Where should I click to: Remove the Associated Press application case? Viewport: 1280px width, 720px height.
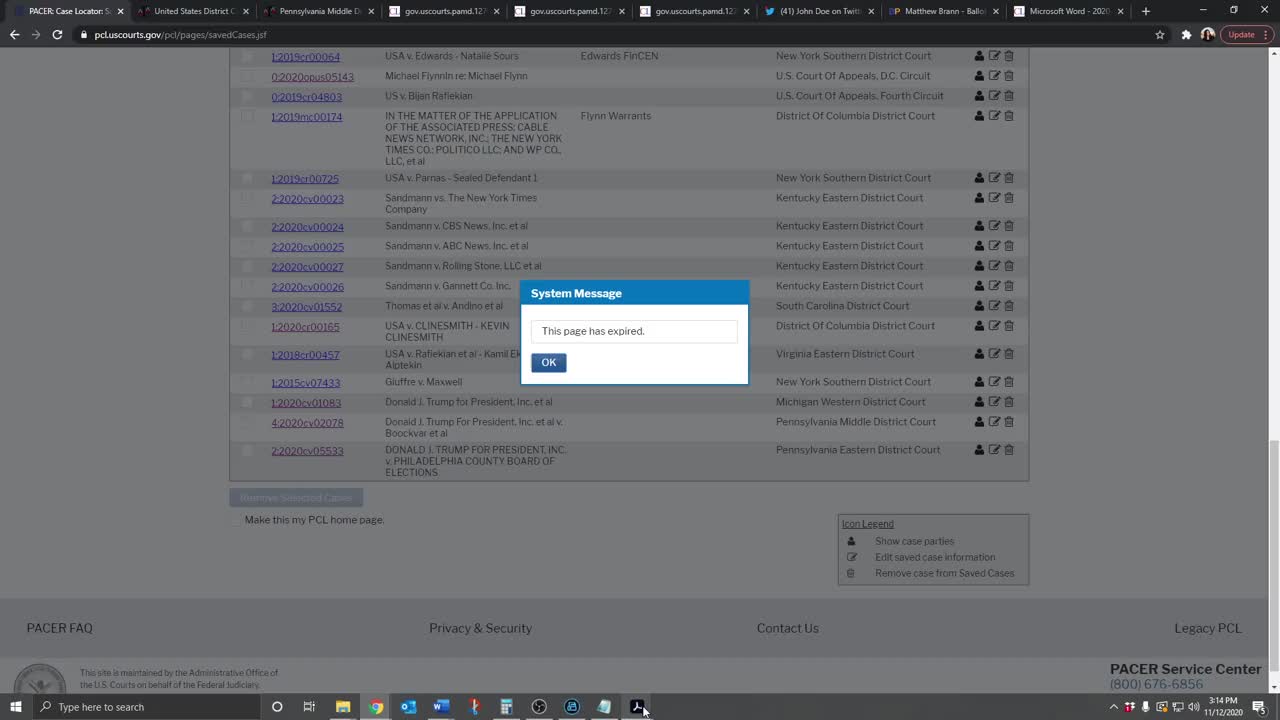pos(1009,116)
